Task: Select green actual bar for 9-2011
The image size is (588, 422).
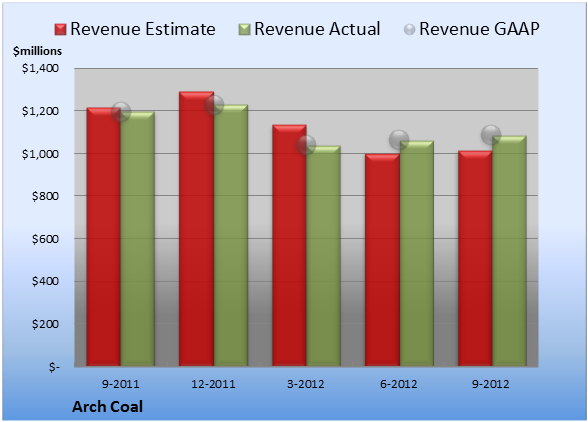Action: click(137, 239)
